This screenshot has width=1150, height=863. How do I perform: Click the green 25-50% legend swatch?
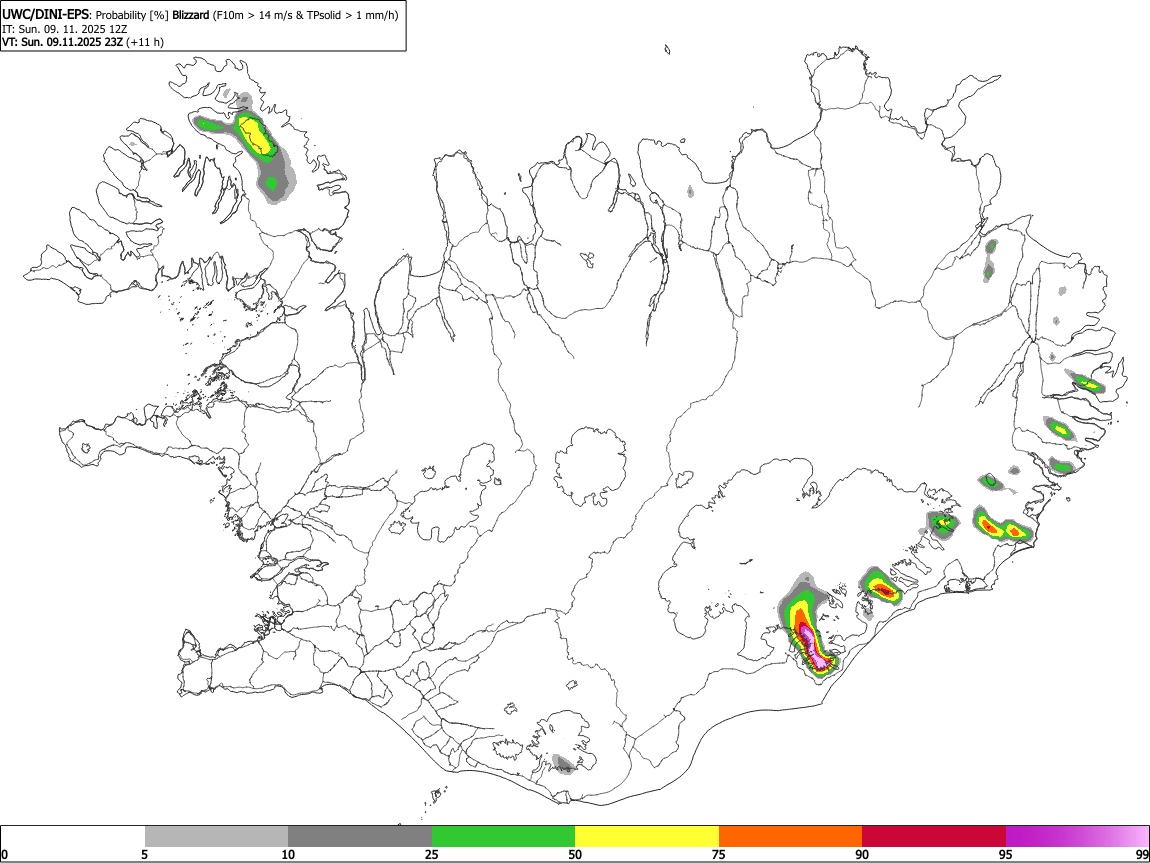click(503, 837)
